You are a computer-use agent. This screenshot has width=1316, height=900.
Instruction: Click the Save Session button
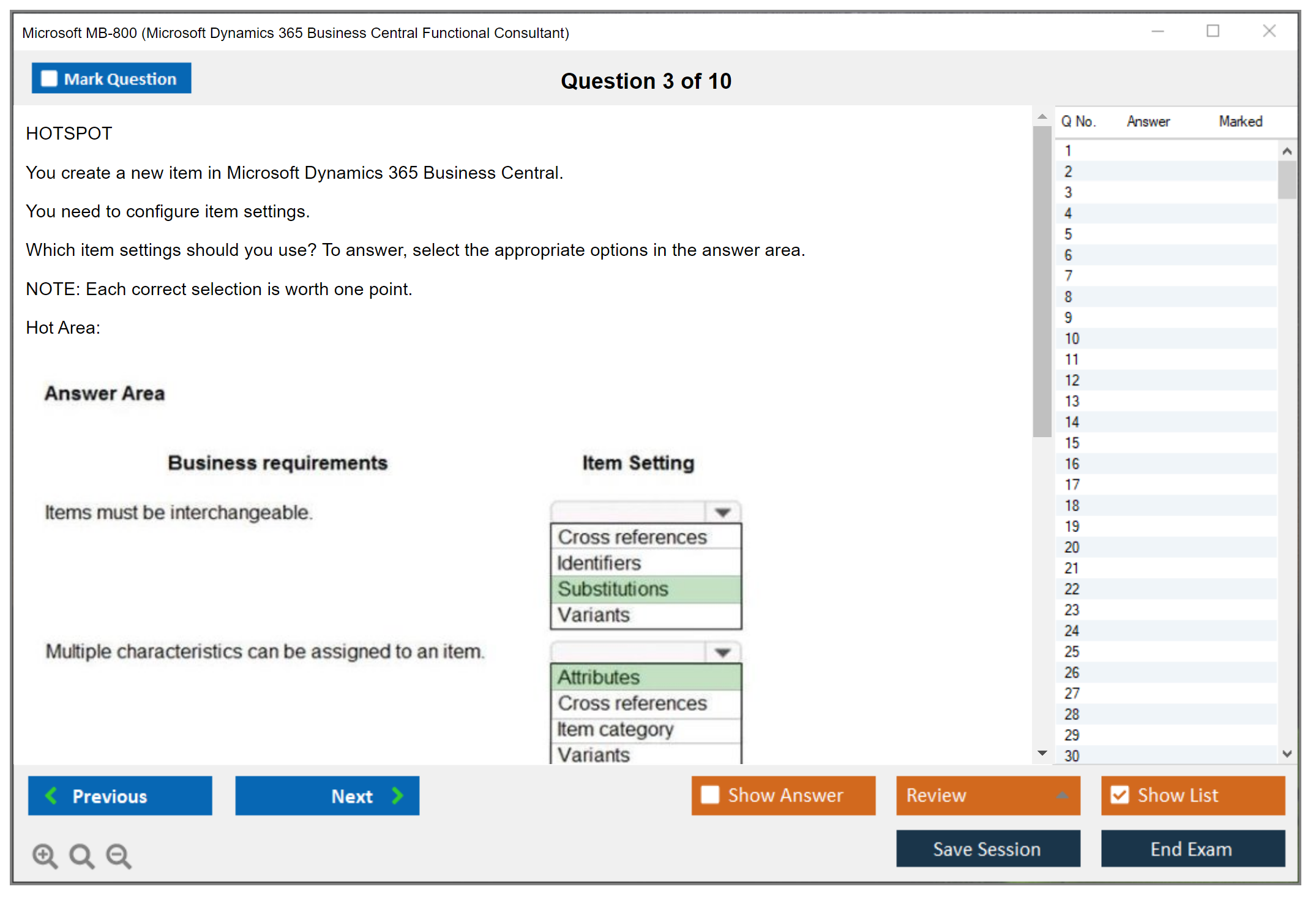[987, 849]
